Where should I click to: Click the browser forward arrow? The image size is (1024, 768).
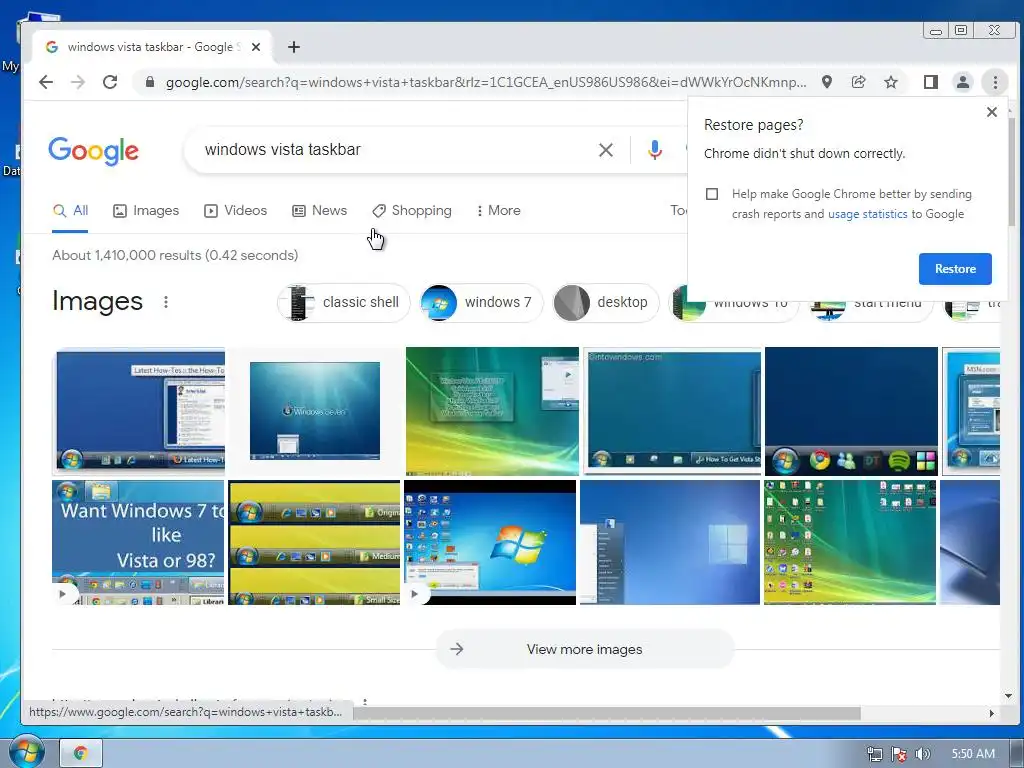[78, 82]
